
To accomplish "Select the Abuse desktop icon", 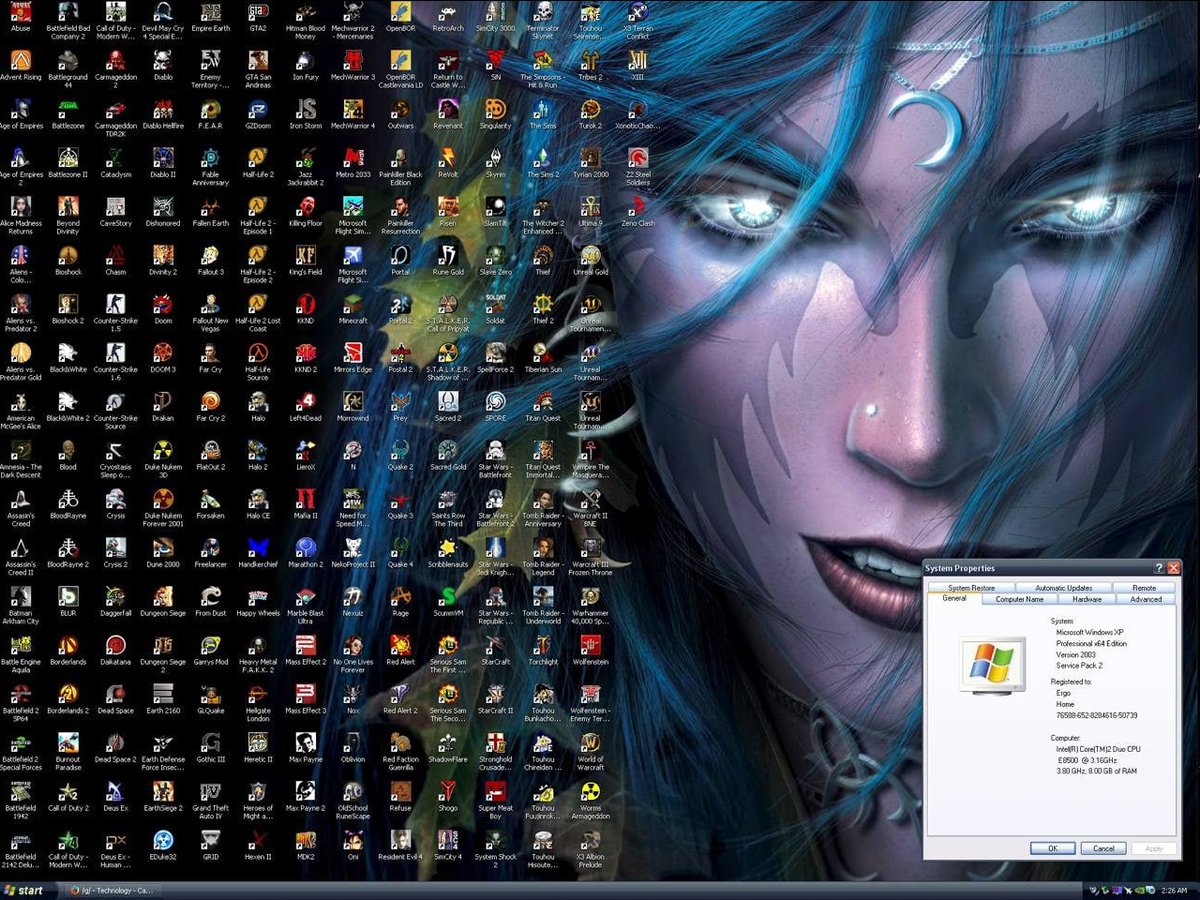I will (x=20, y=17).
